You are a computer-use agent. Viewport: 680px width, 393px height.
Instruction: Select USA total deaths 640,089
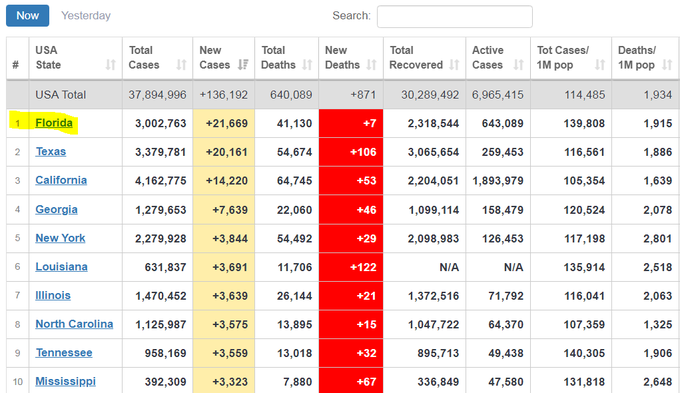pos(291,95)
